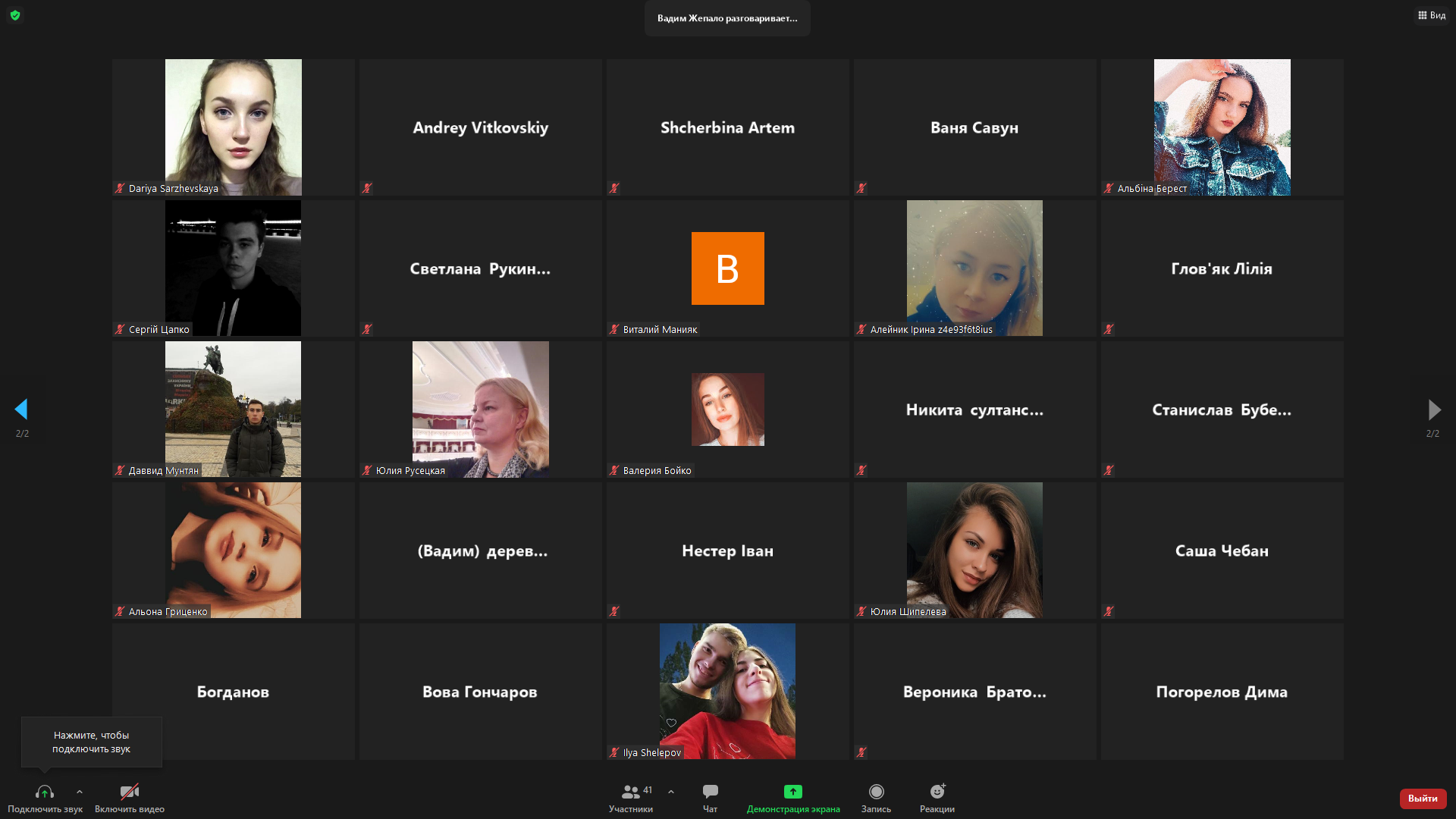Select Юлия Русецкая participant tile
Viewport: 1456px width, 819px height.
click(480, 409)
